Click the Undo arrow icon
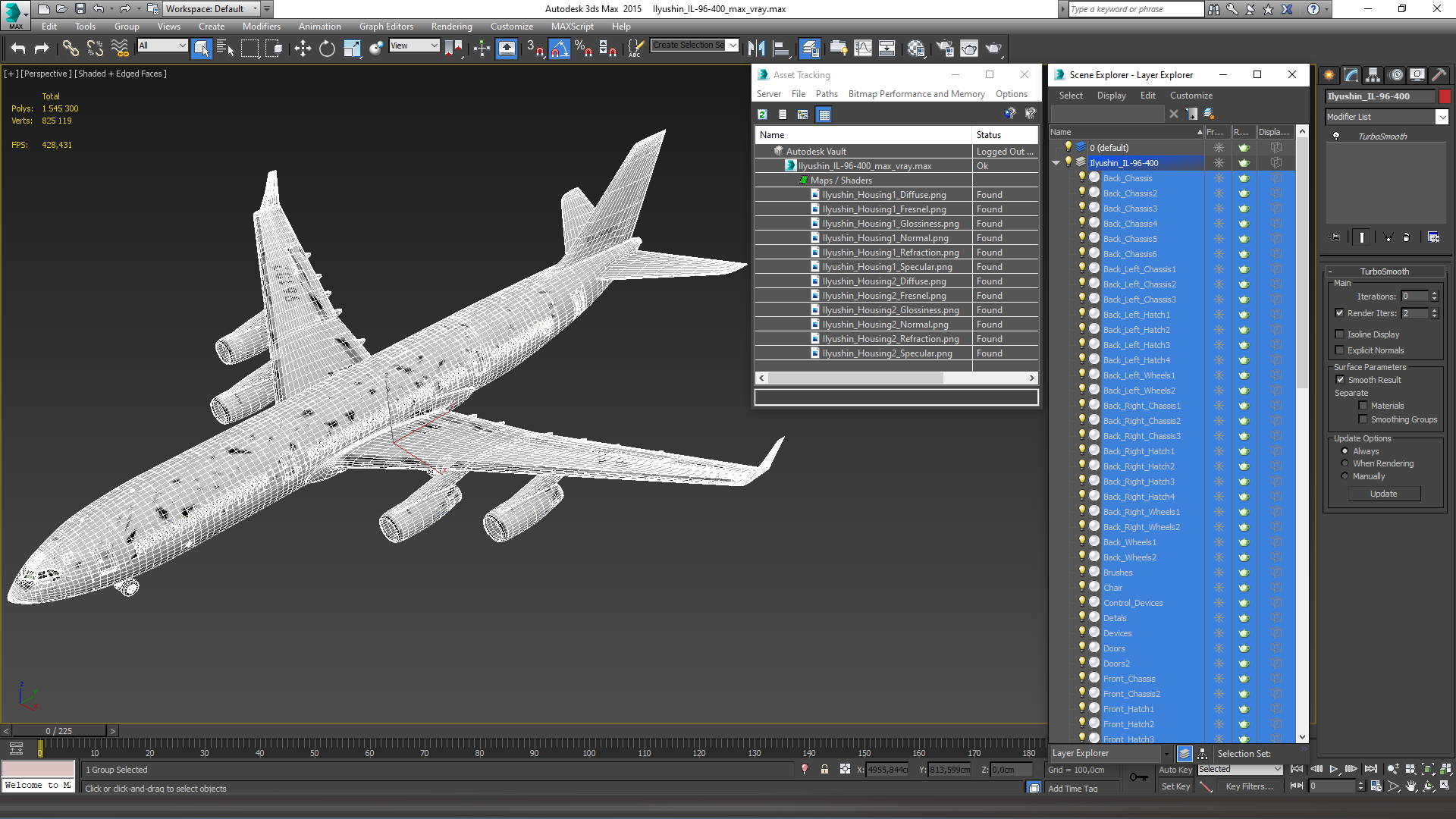This screenshot has width=1456, height=819. [18, 49]
